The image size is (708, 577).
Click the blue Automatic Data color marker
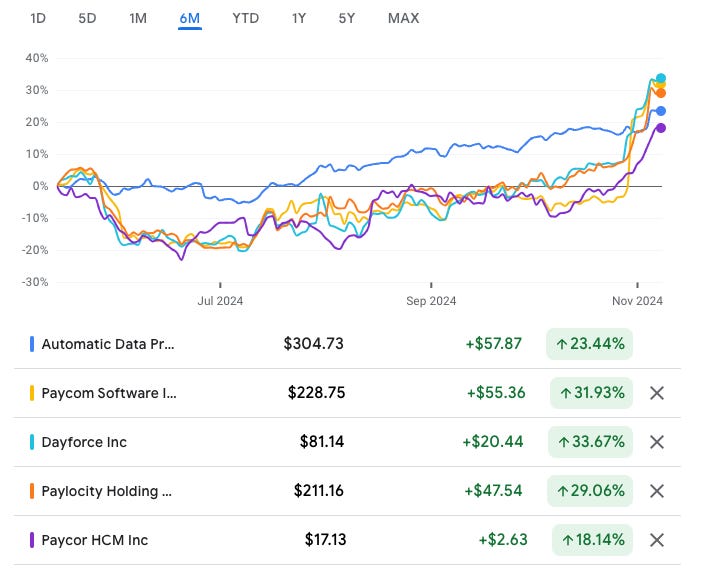(32, 344)
